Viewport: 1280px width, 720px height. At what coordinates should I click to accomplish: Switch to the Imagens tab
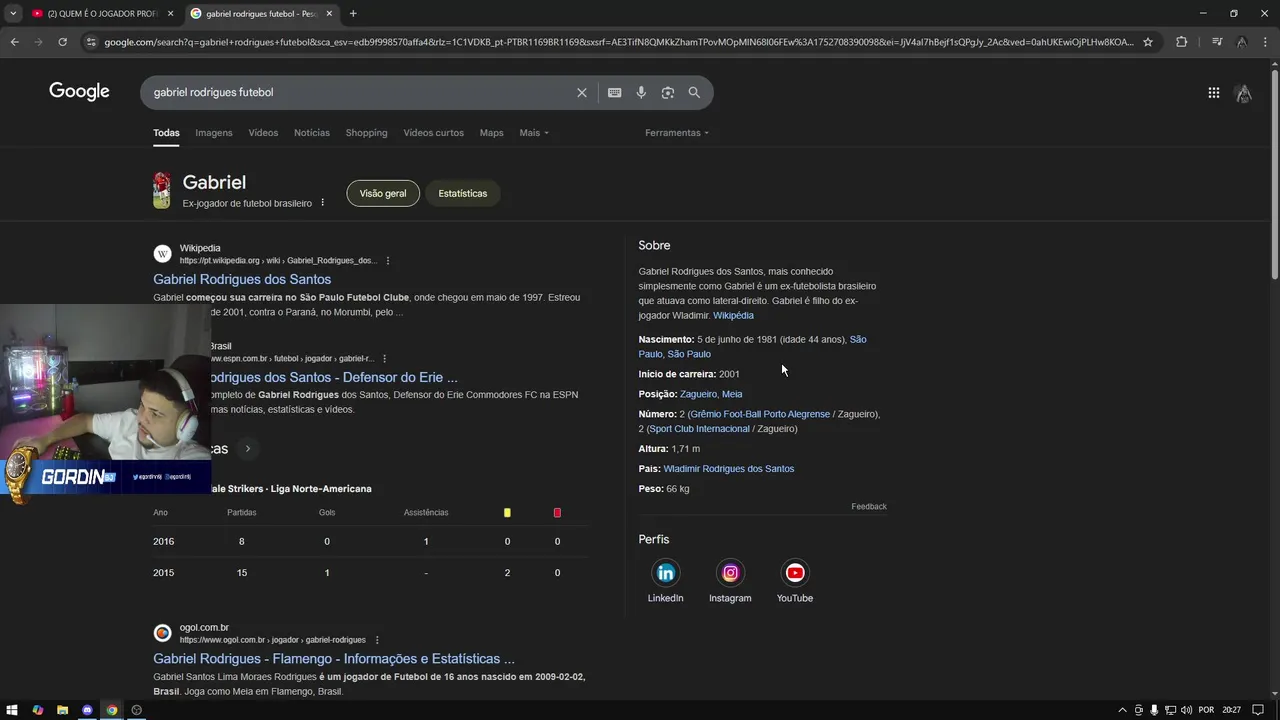pyautogui.click(x=214, y=133)
